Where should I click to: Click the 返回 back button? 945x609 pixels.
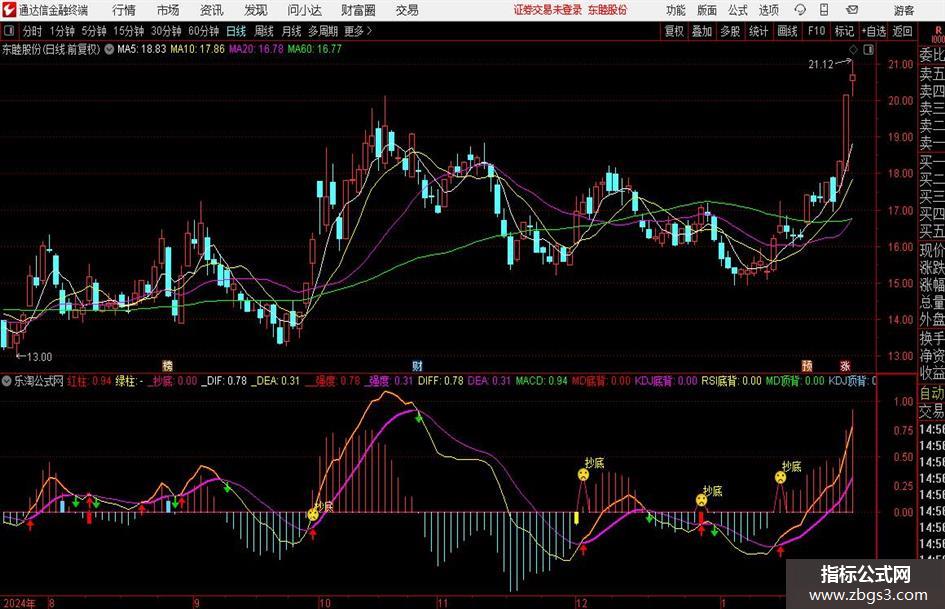pyautogui.click(x=902, y=31)
